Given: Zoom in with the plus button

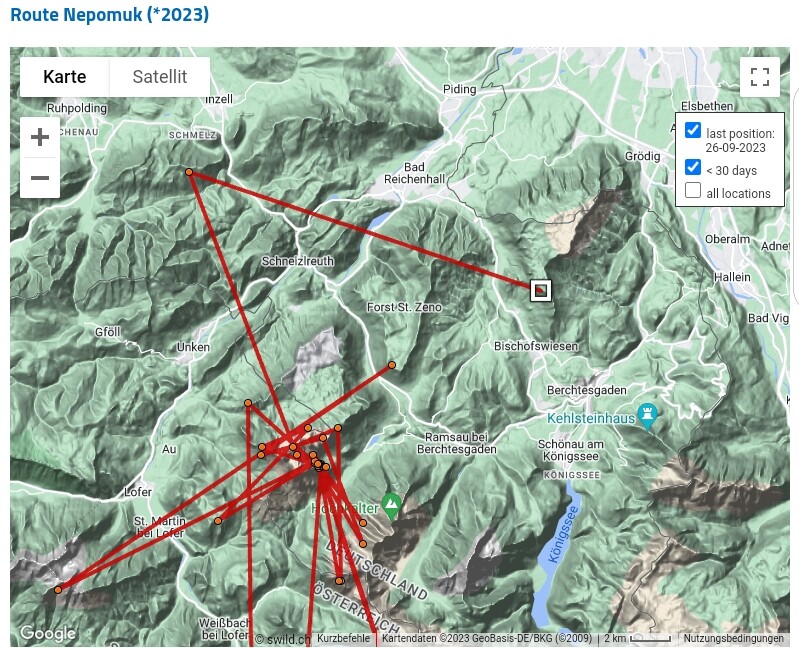Looking at the screenshot, I should (x=40, y=137).
